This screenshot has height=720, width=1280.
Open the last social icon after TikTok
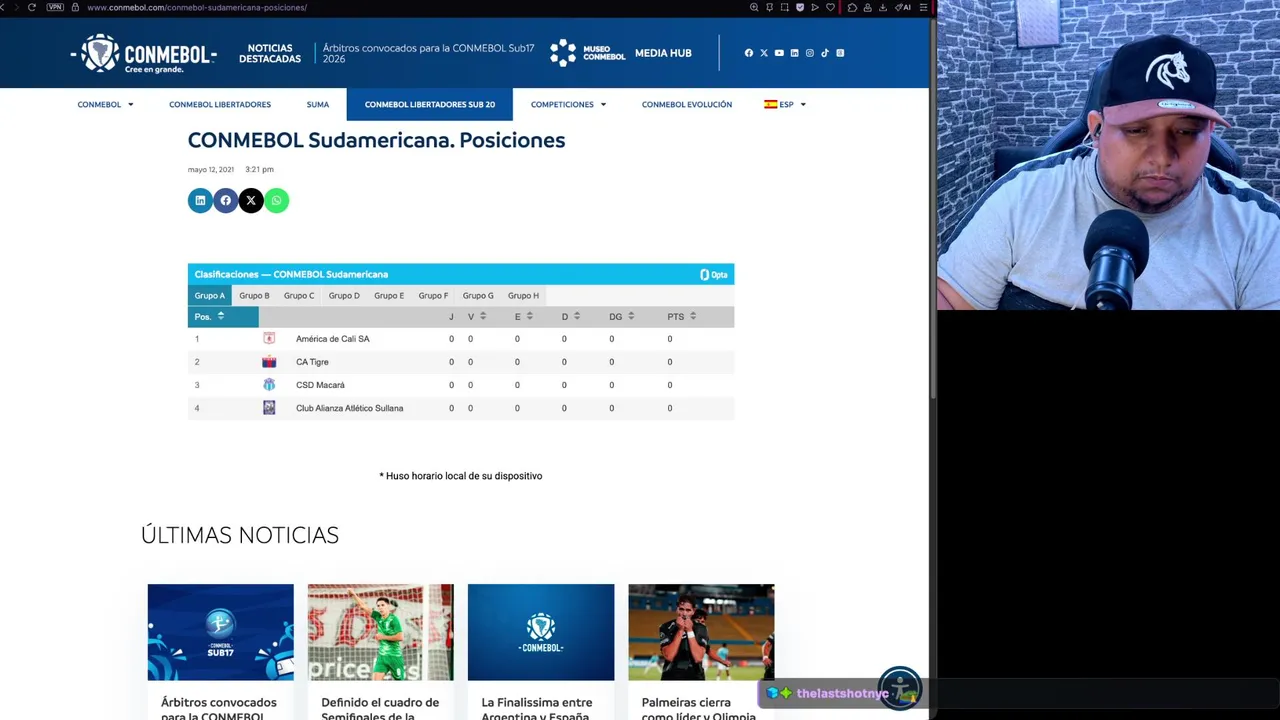click(840, 53)
